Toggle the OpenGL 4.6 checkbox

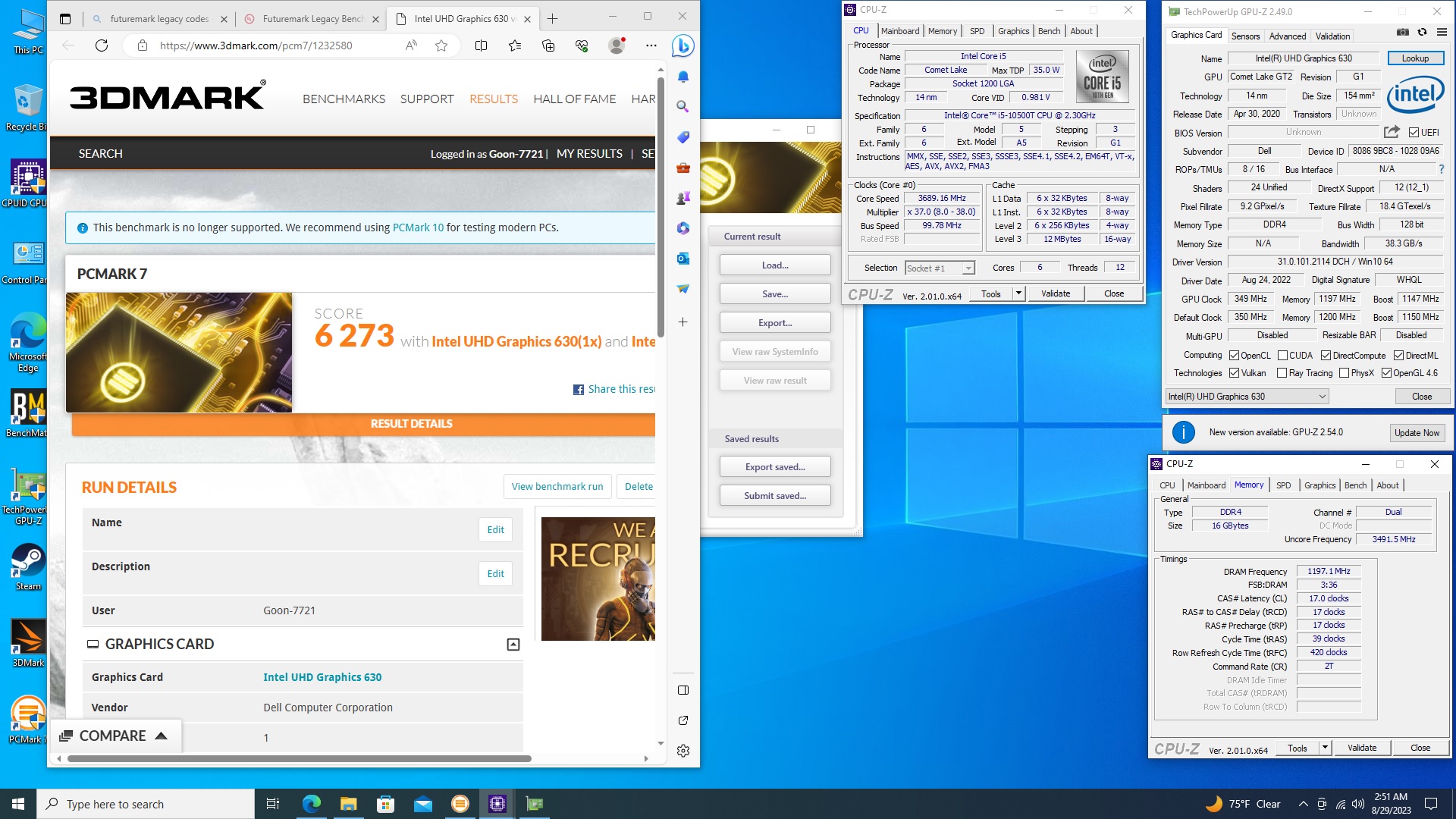(1386, 373)
